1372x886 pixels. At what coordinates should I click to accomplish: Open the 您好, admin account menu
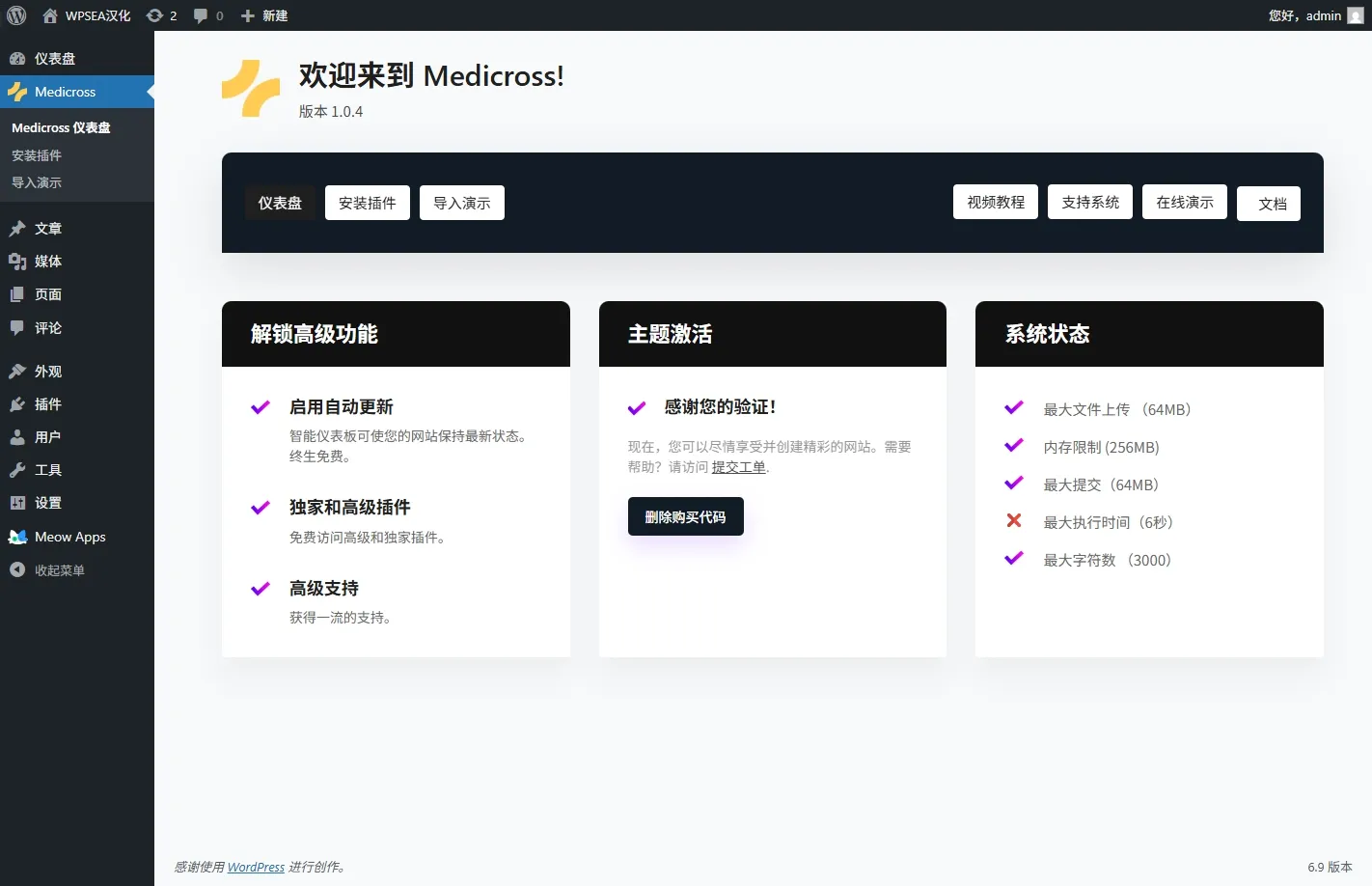[1314, 15]
